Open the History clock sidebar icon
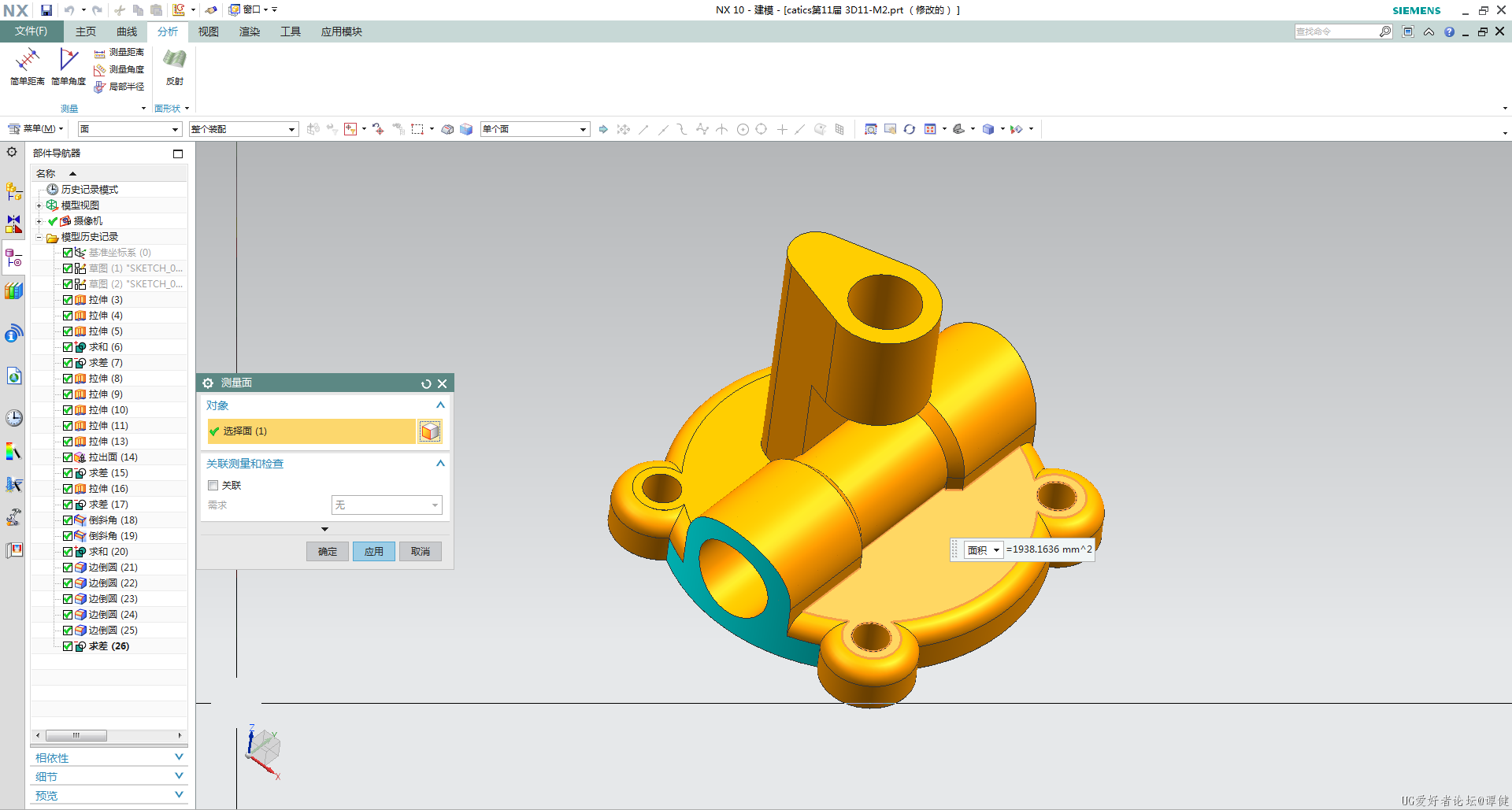1512x810 pixels. (13, 418)
